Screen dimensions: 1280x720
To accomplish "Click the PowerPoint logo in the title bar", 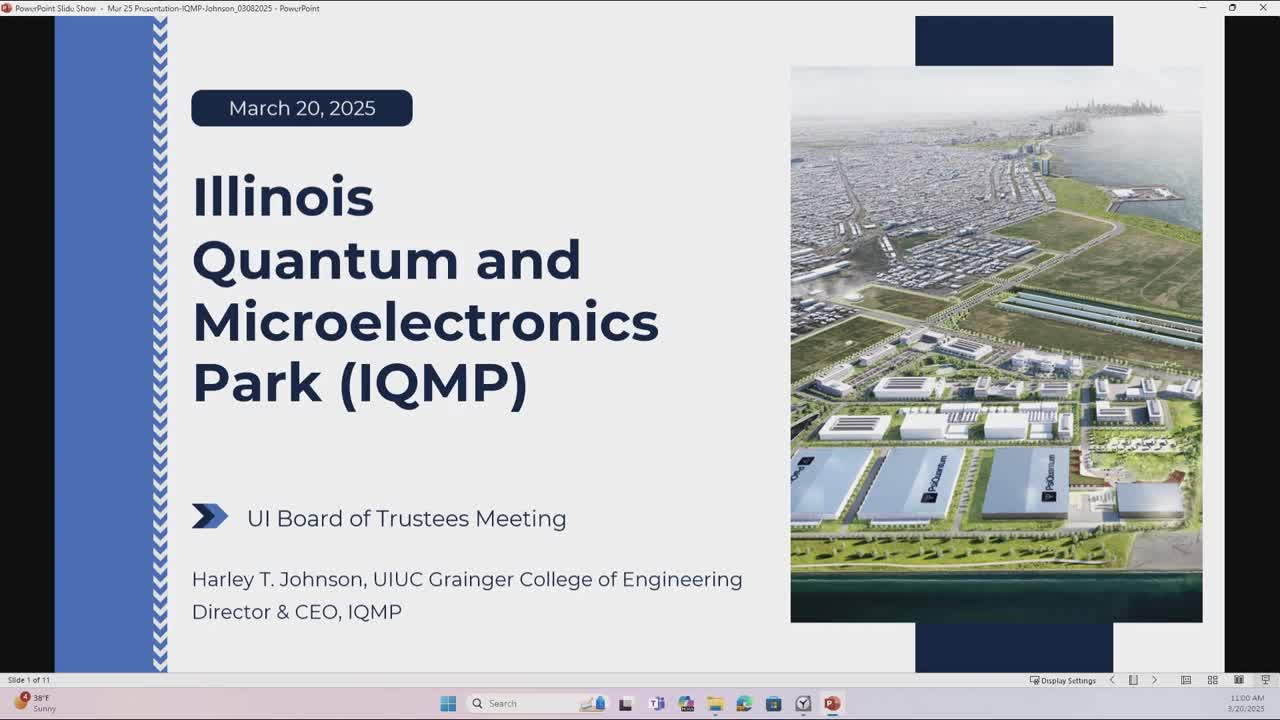I will click(7, 8).
